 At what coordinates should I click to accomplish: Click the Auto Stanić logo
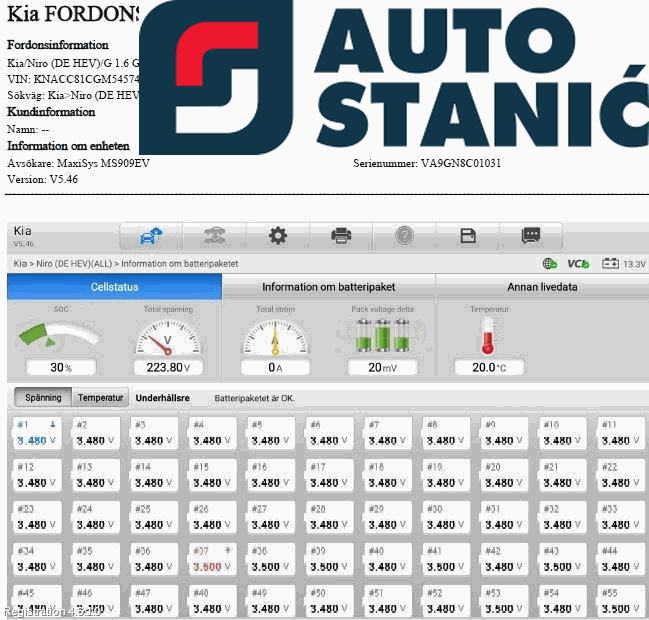(394, 77)
